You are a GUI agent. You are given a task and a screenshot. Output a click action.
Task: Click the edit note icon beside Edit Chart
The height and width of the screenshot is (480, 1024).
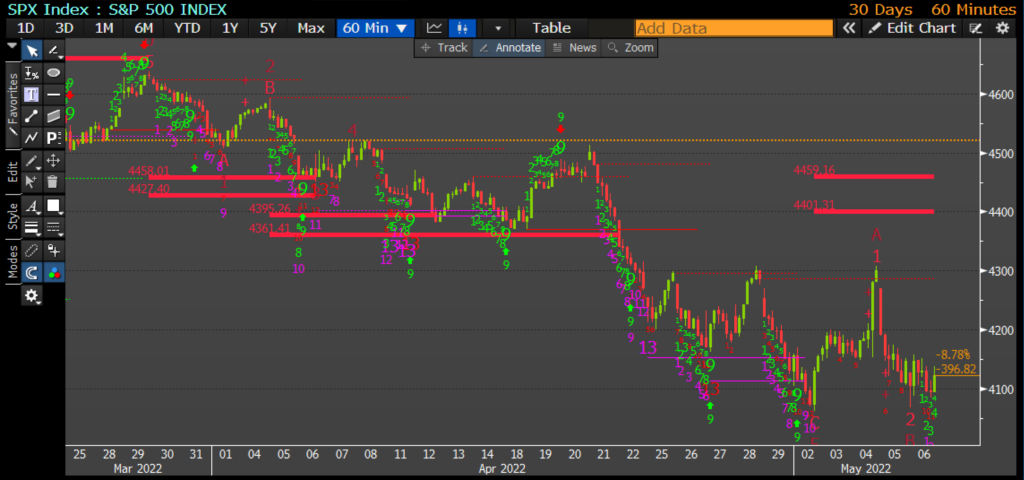pyautogui.click(x=976, y=28)
